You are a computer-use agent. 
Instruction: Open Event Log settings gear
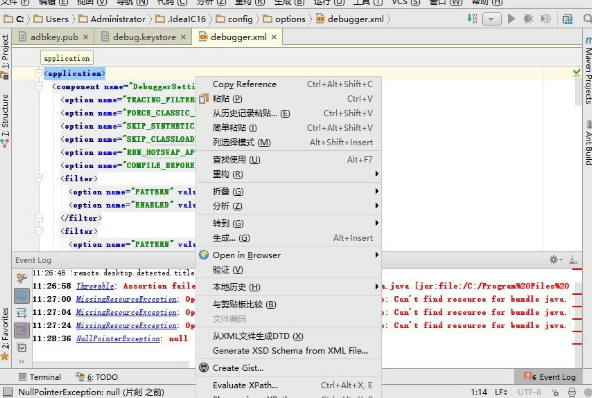point(555,259)
